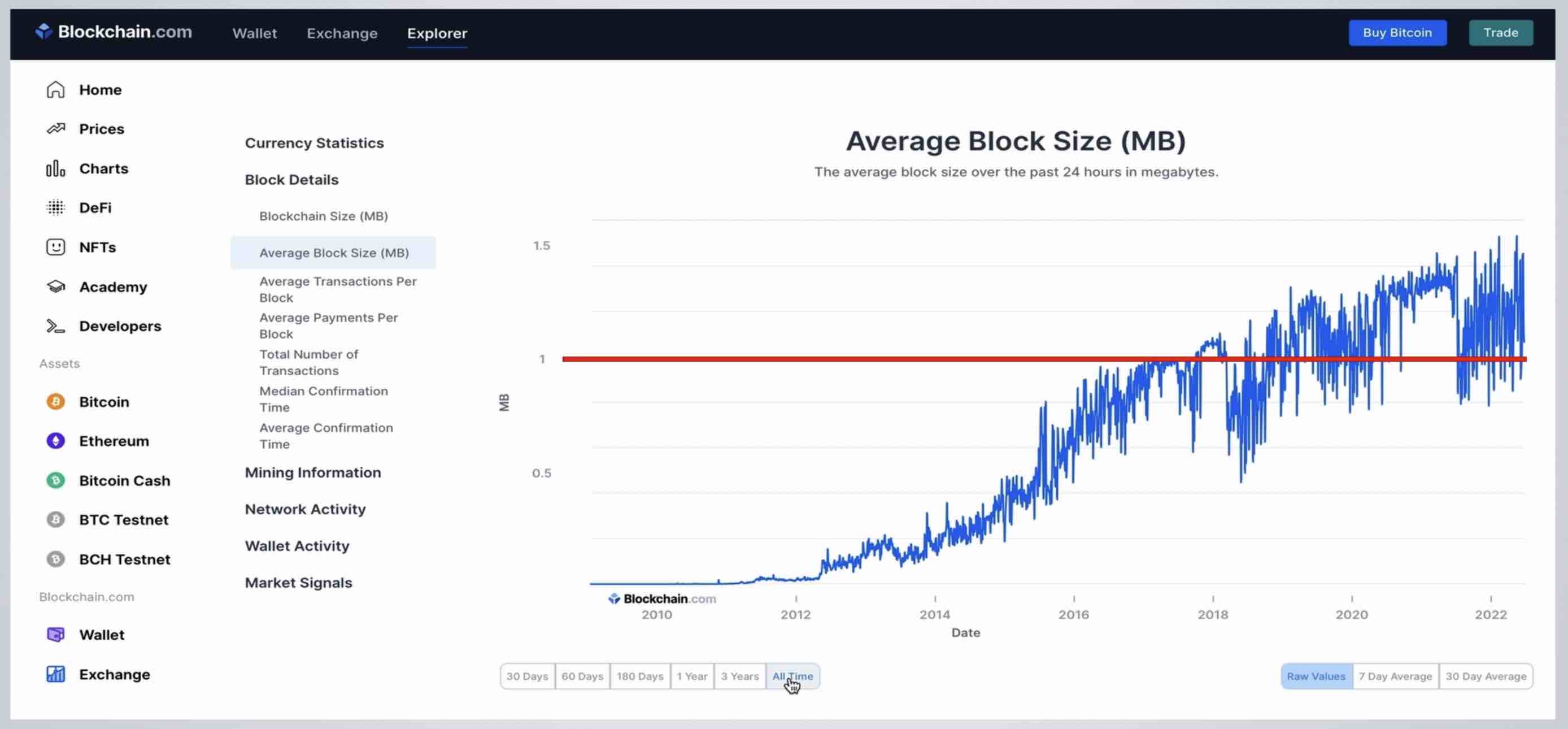Click the sidebar Exchange chart icon
1568x729 pixels.
click(55, 674)
